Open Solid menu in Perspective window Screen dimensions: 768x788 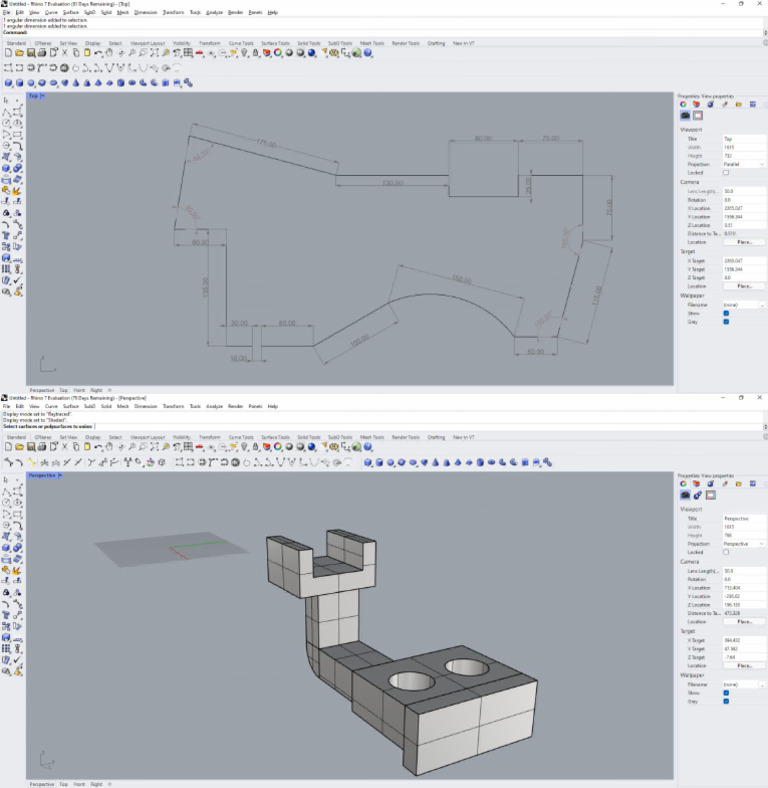pos(106,406)
